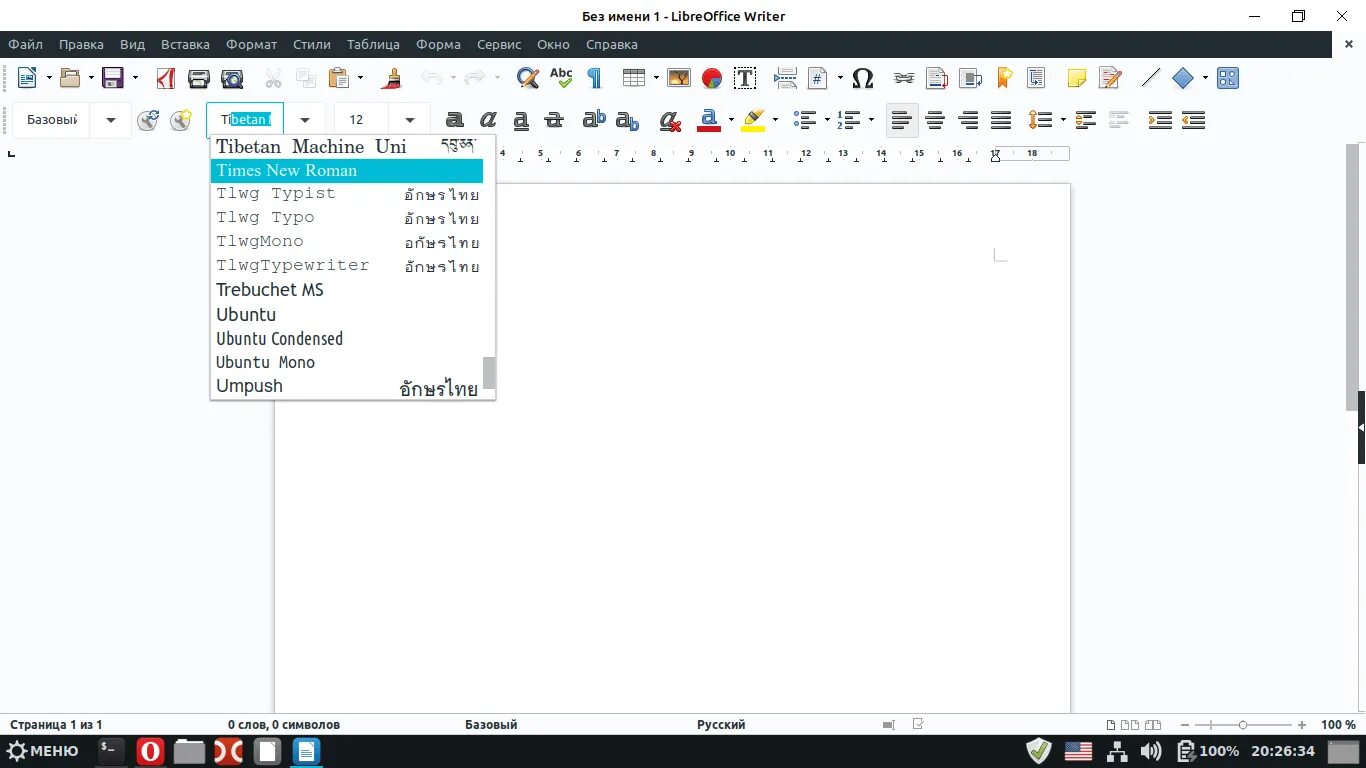Insert a page break
1366x768 pixels.
tap(785, 78)
